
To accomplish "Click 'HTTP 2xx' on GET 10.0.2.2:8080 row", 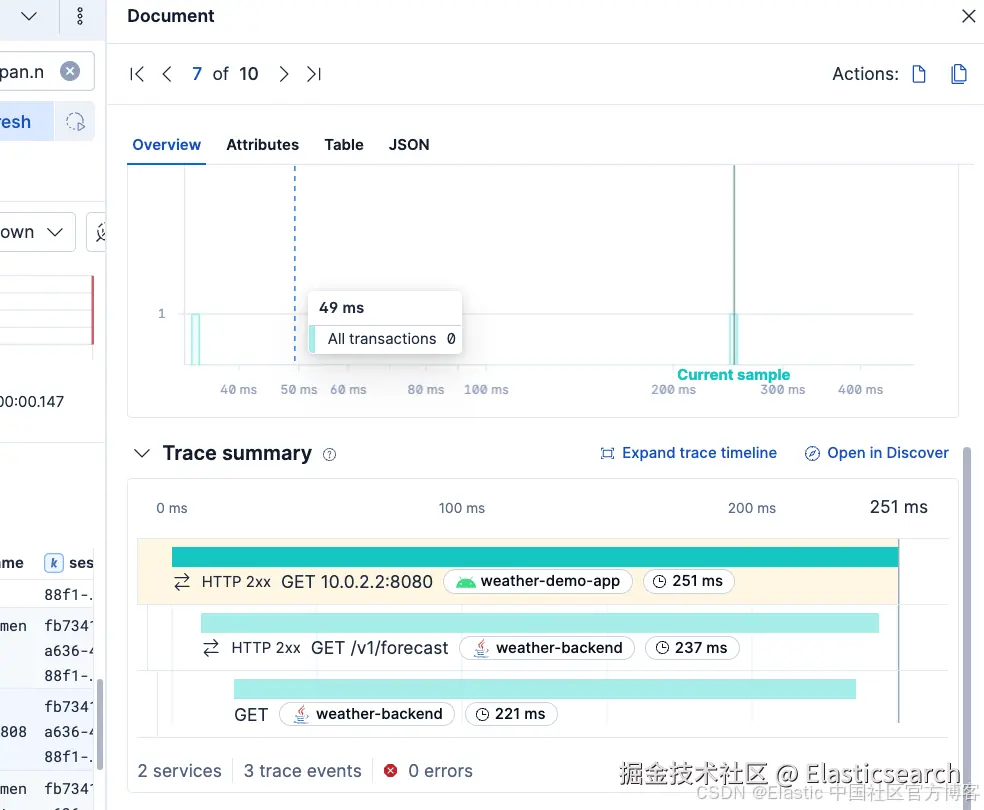I will [x=236, y=582].
